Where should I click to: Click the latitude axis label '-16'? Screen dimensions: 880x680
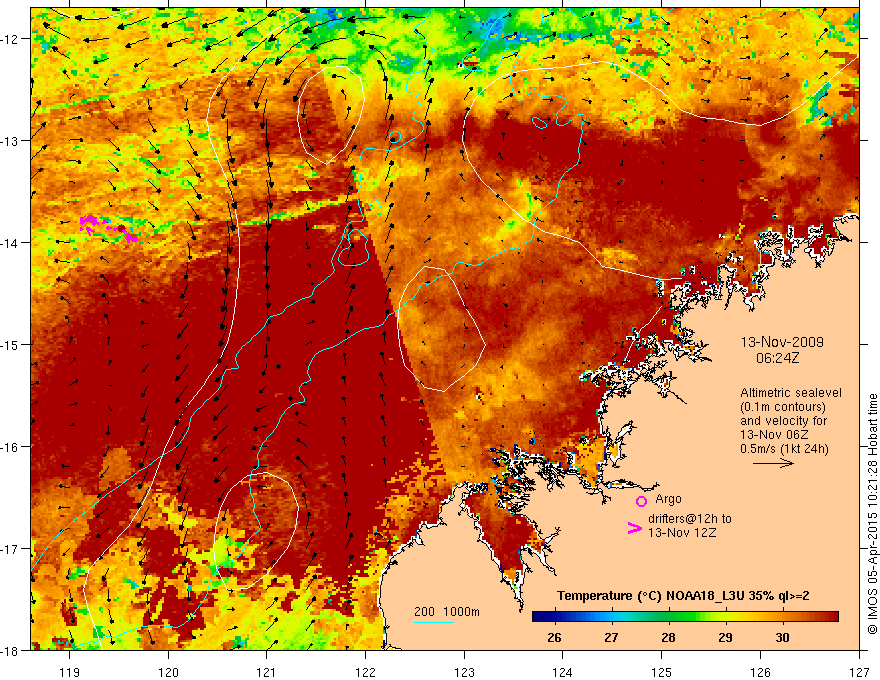pos(11,447)
